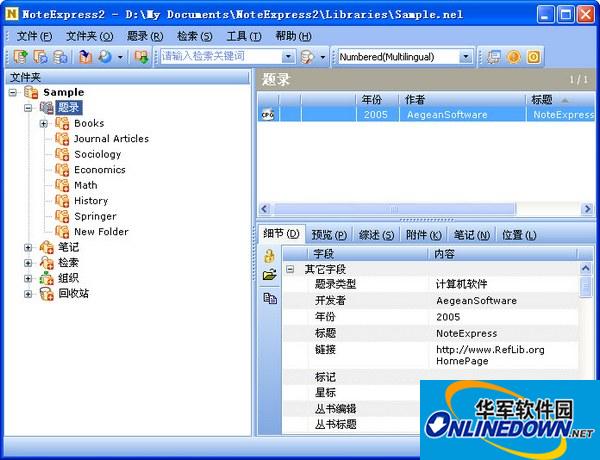Open the 文件夹 (O) menu
This screenshot has height=460, width=600.
point(90,36)
